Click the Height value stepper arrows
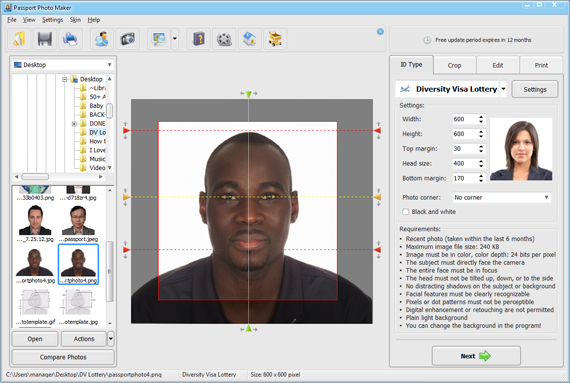This screenshot has height=383, width=570. (481, 134)
